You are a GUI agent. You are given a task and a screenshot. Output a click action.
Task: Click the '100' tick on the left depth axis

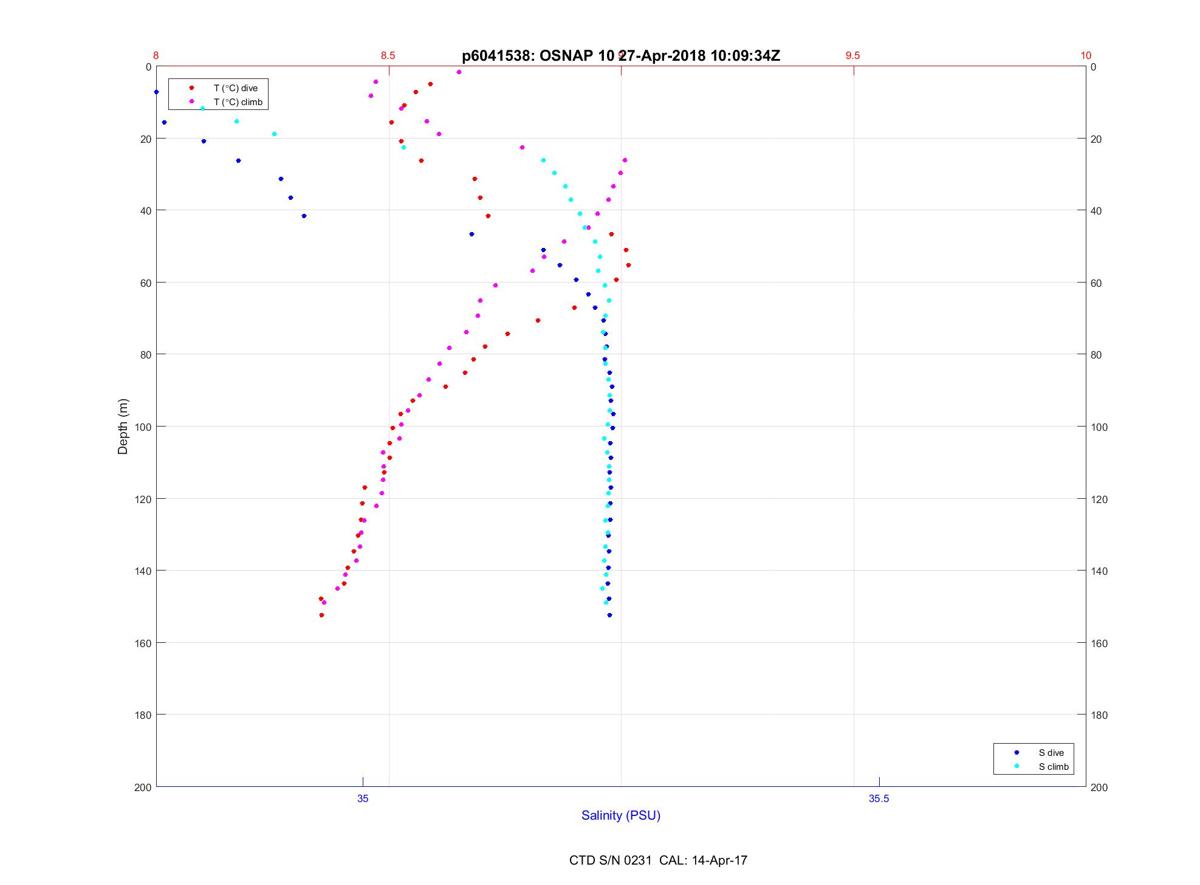[142, 427]
